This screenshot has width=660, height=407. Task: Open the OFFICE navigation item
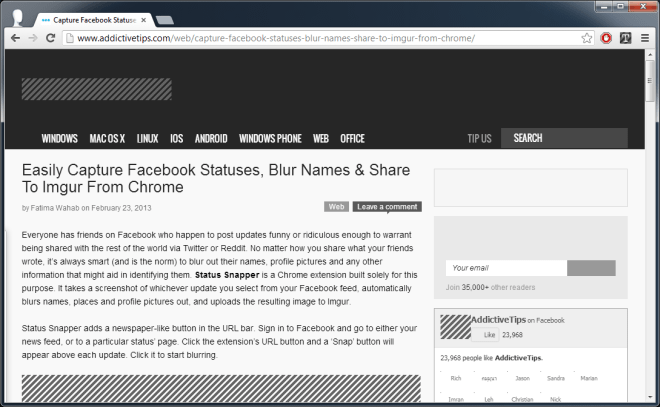352,138
